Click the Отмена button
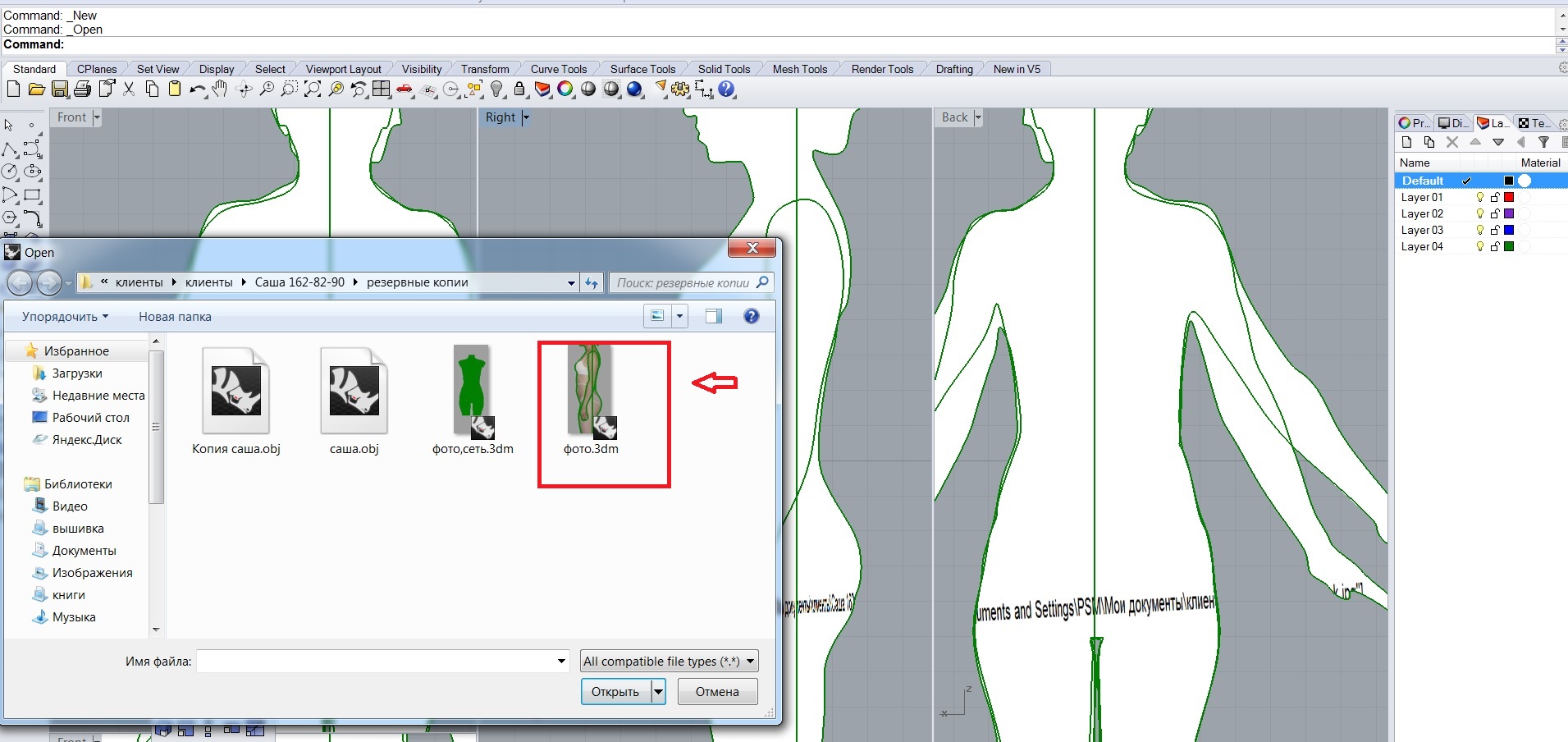 pyautogui.click(x=717, y=692)
